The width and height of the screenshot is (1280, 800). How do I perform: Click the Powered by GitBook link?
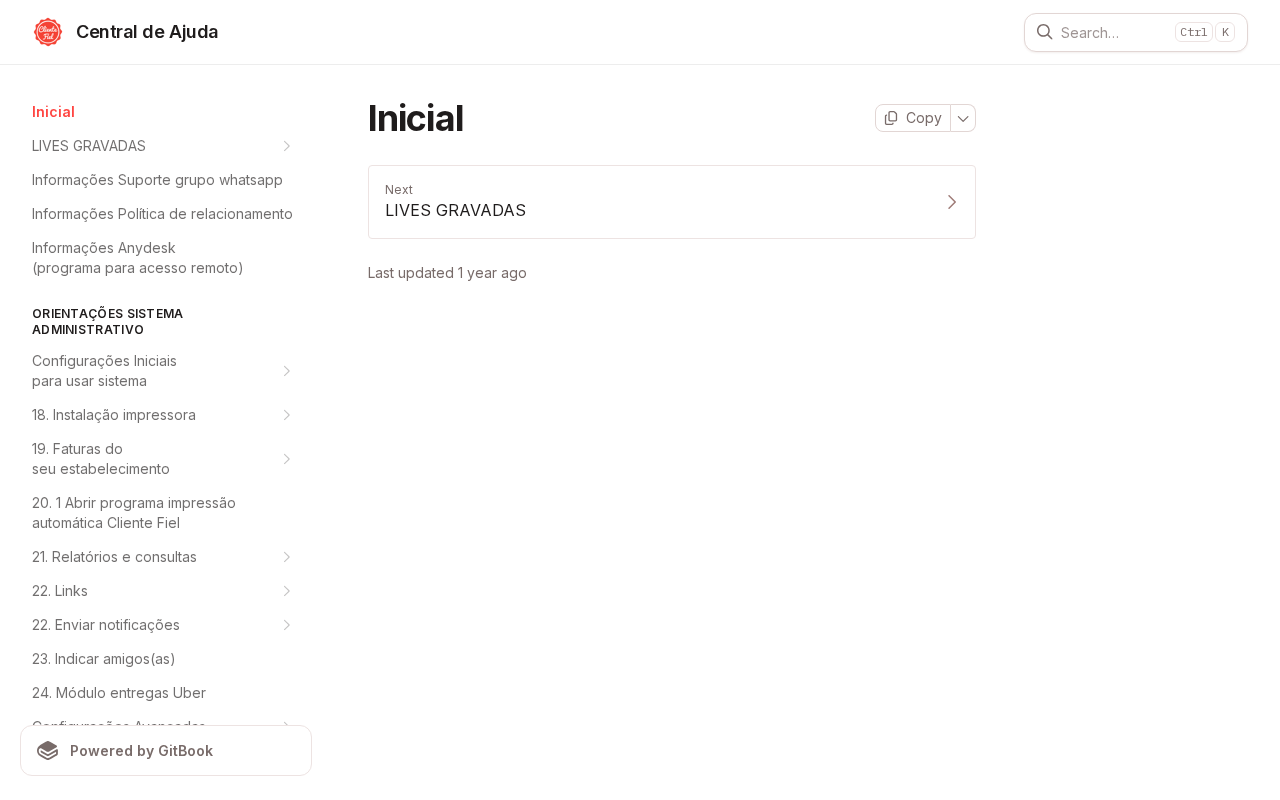[166, 751]
